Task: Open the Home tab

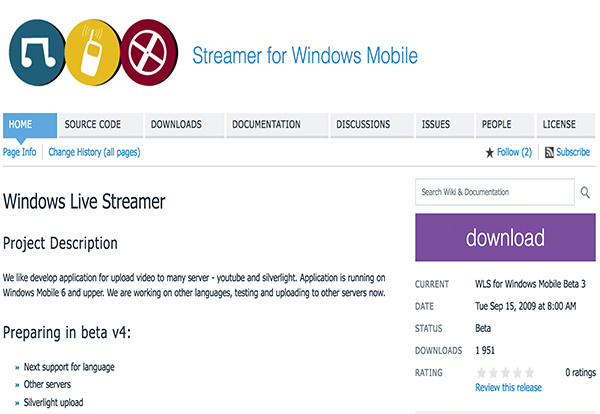Action: click(30, 125)
